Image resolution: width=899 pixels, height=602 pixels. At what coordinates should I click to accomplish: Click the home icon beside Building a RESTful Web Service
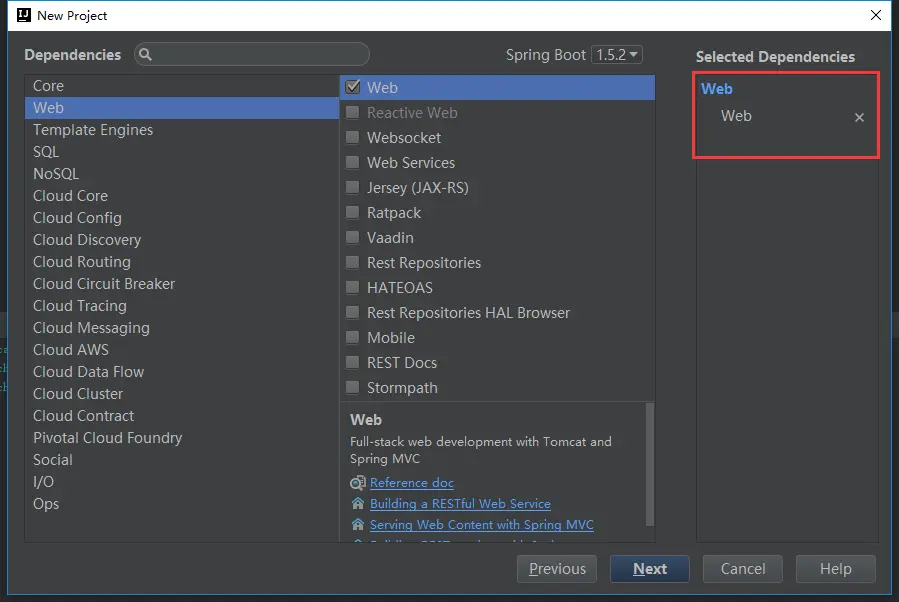358,503
